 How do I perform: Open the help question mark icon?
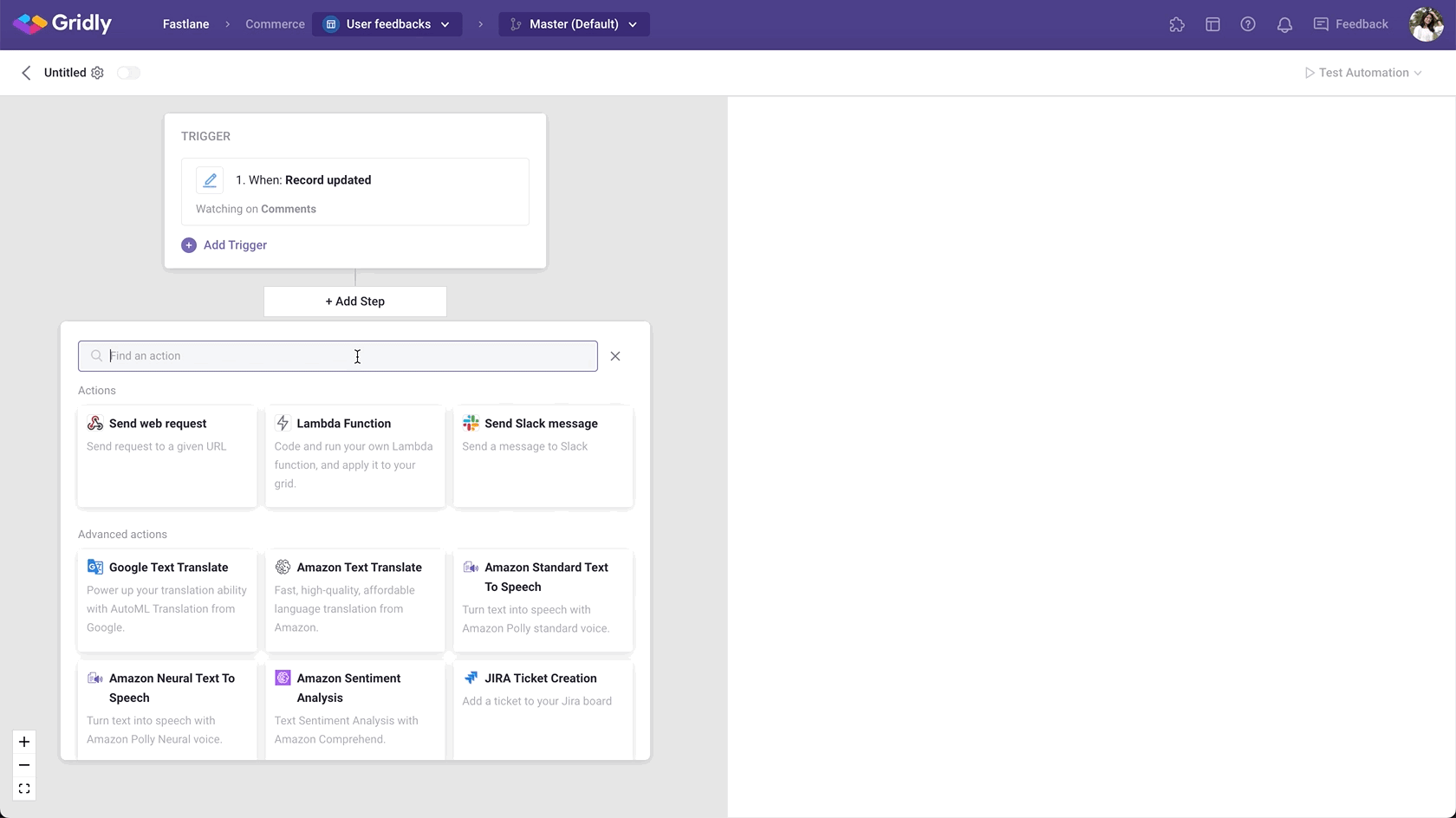pyautogui.click(x=1248, y=24)
